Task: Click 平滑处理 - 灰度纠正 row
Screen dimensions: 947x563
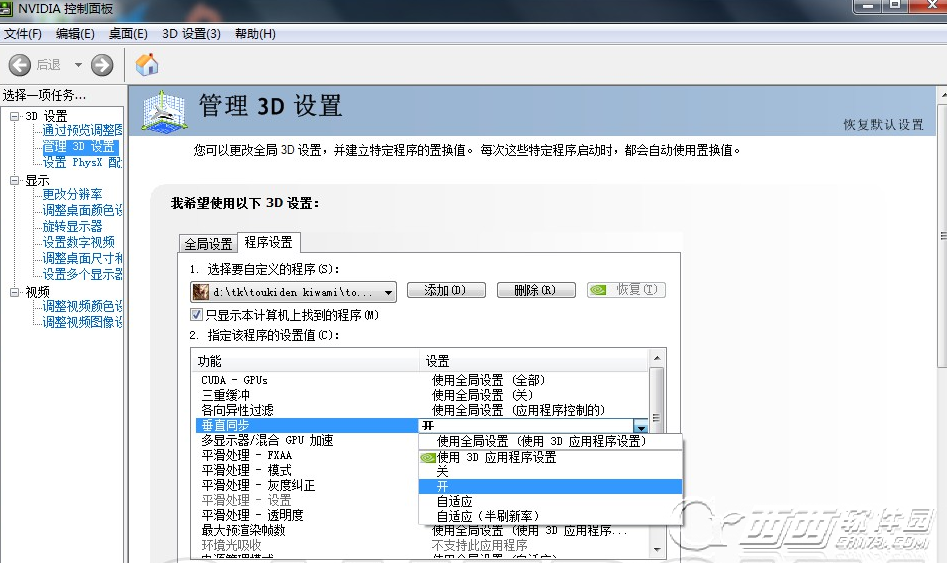Action: click(307, 486)
